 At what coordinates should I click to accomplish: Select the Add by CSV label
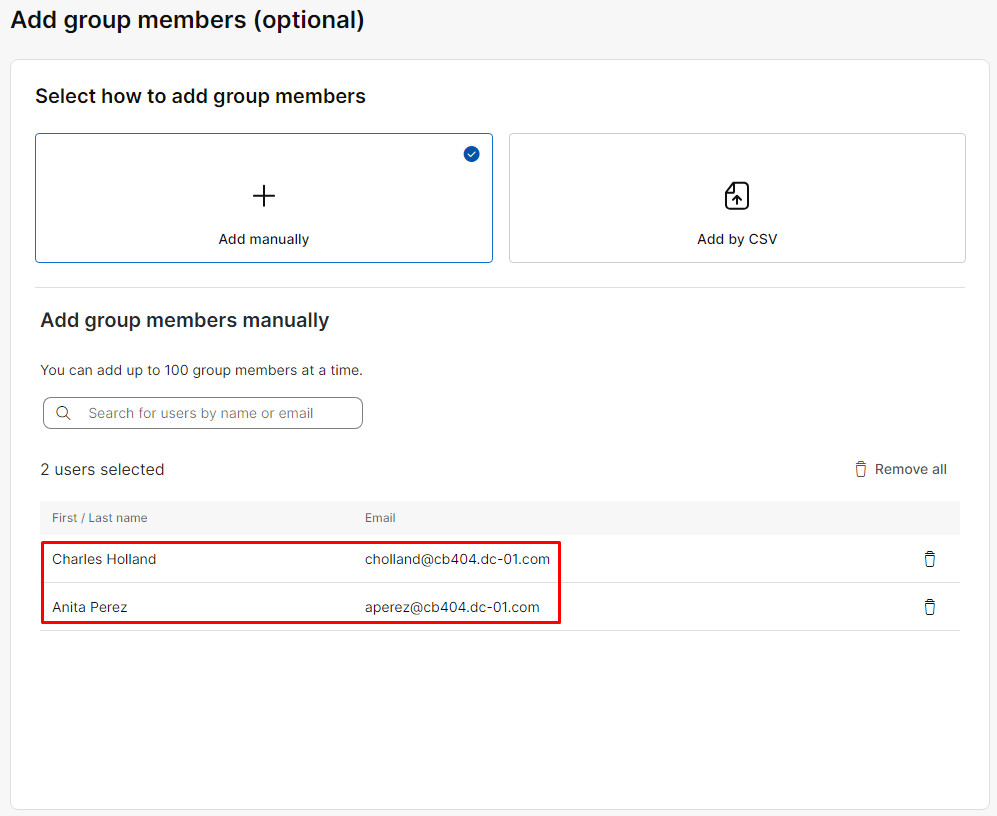[737, 239]
